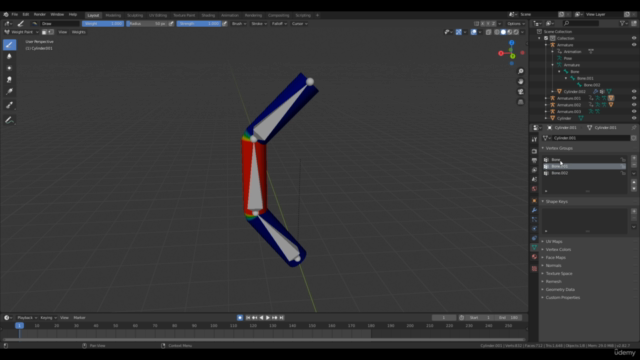The image size is (640, 360).
Task: Toggle the Collection exclude checkbox in outliner
Action: [x=546, y=38]
